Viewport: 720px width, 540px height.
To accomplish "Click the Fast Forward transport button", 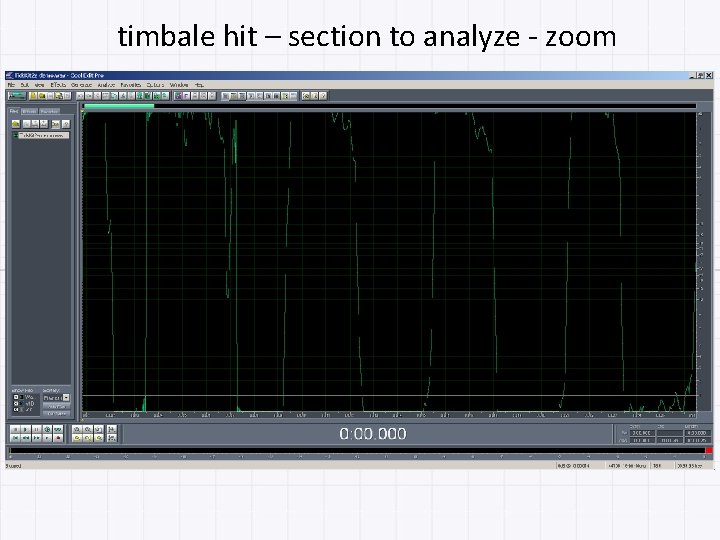I will click(x=37, y=438).
